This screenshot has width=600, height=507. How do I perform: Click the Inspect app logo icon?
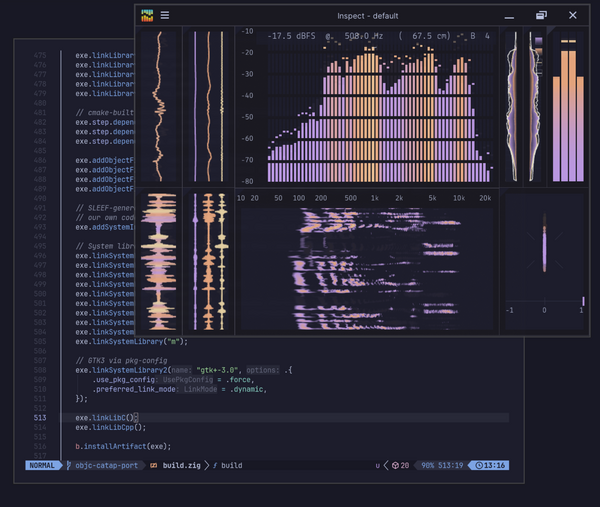(147, 16)
